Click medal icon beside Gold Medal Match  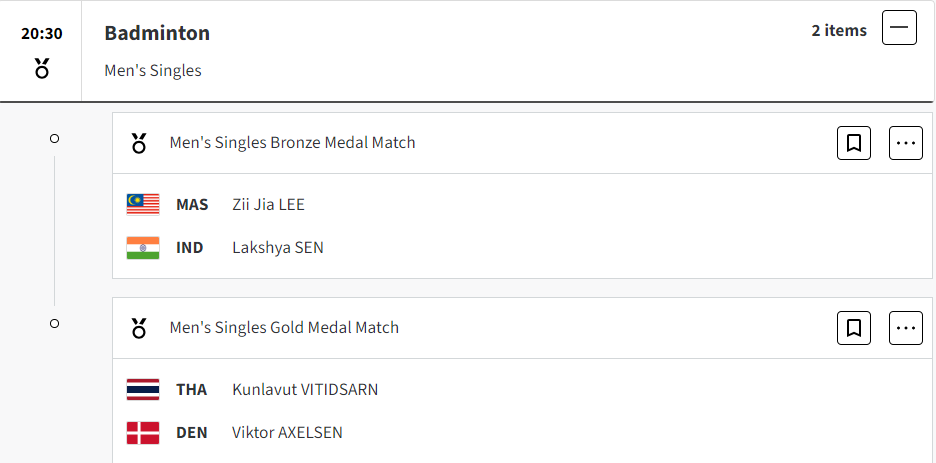[x=139, y=328]
